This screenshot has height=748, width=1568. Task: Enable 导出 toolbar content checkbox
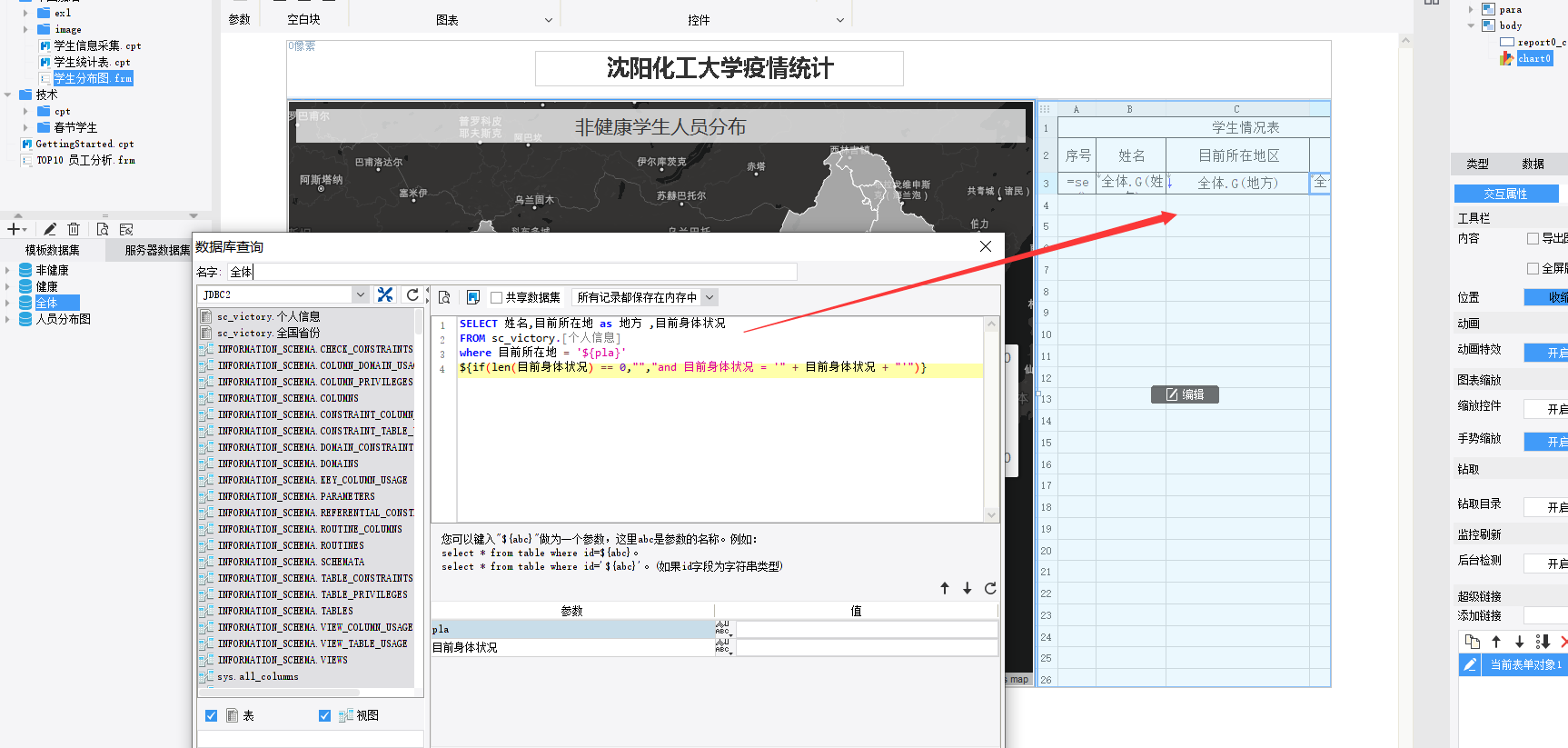1533,238
